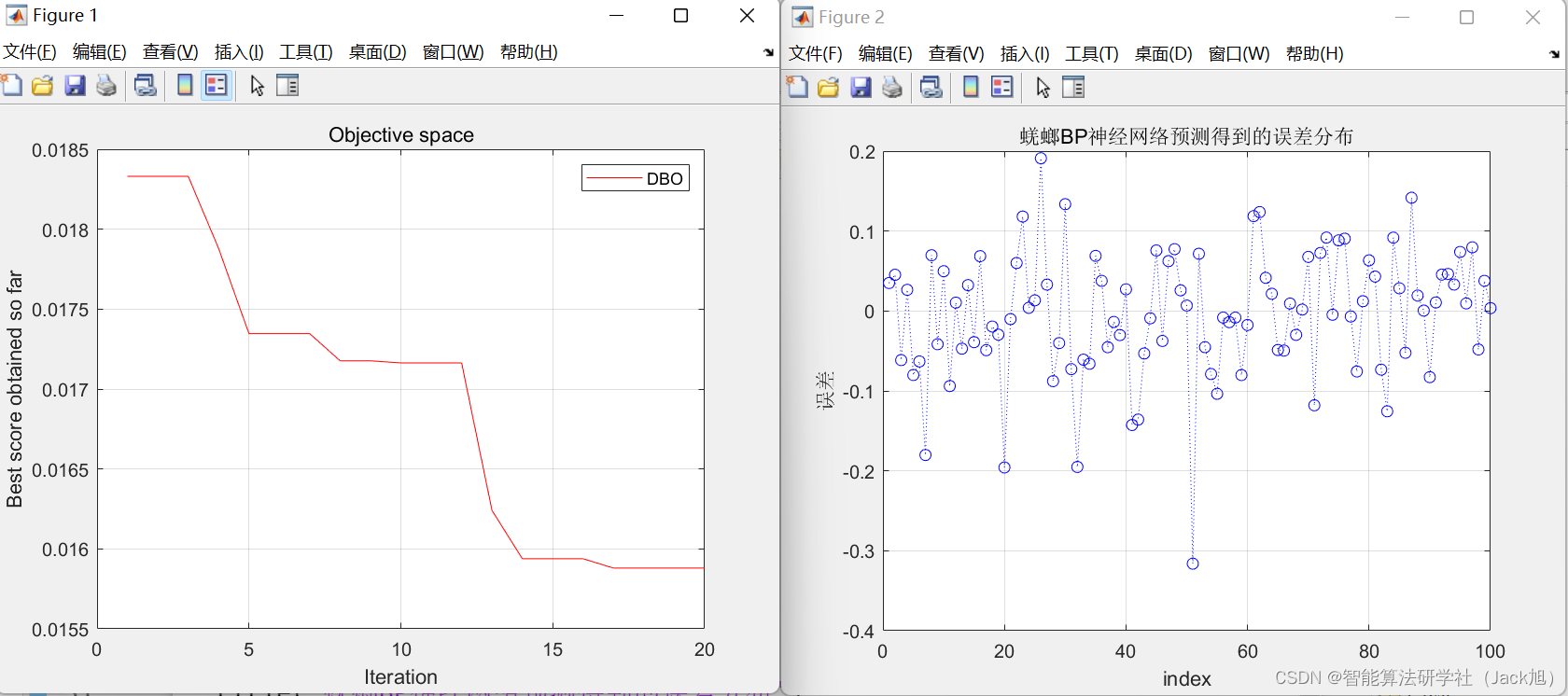Click Best score obtained so far label

(14, 389)
